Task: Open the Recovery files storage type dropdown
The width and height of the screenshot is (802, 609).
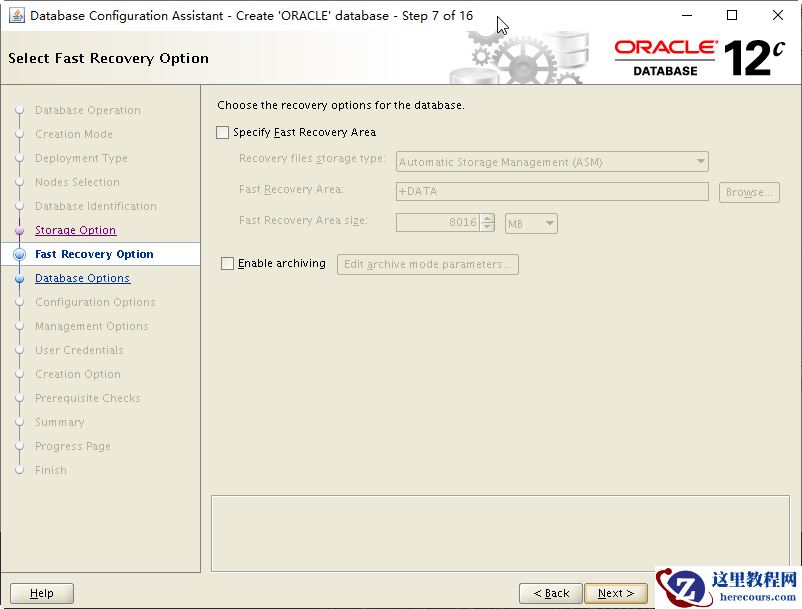Action: pyautogui.click(x=552, y=162)
